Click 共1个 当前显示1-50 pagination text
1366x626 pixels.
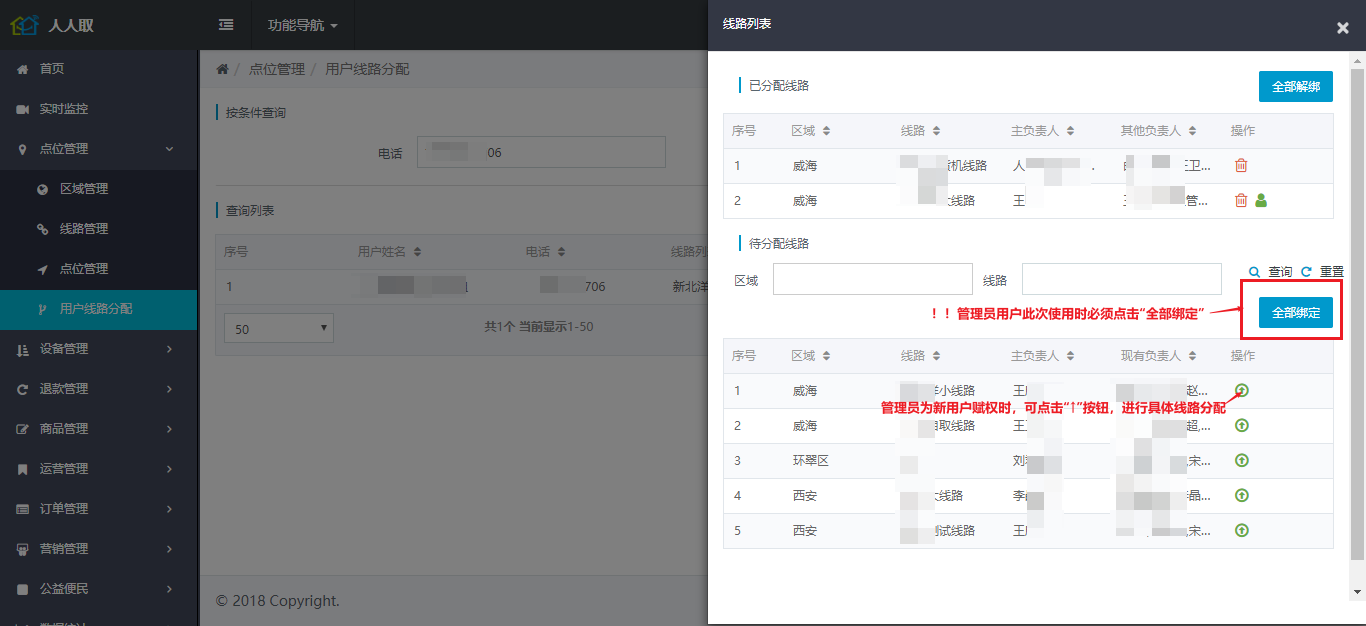(539, 327)
